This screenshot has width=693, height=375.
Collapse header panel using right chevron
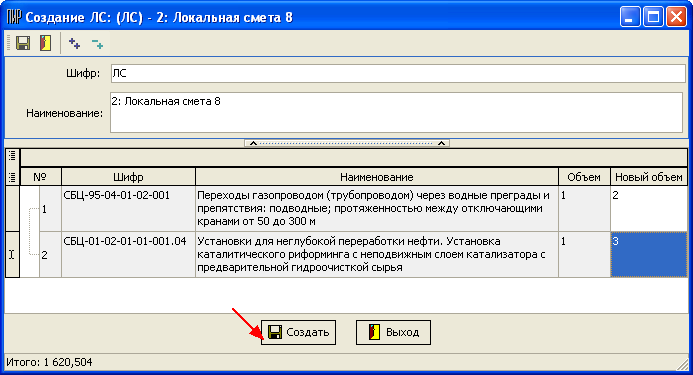(441, 143)
